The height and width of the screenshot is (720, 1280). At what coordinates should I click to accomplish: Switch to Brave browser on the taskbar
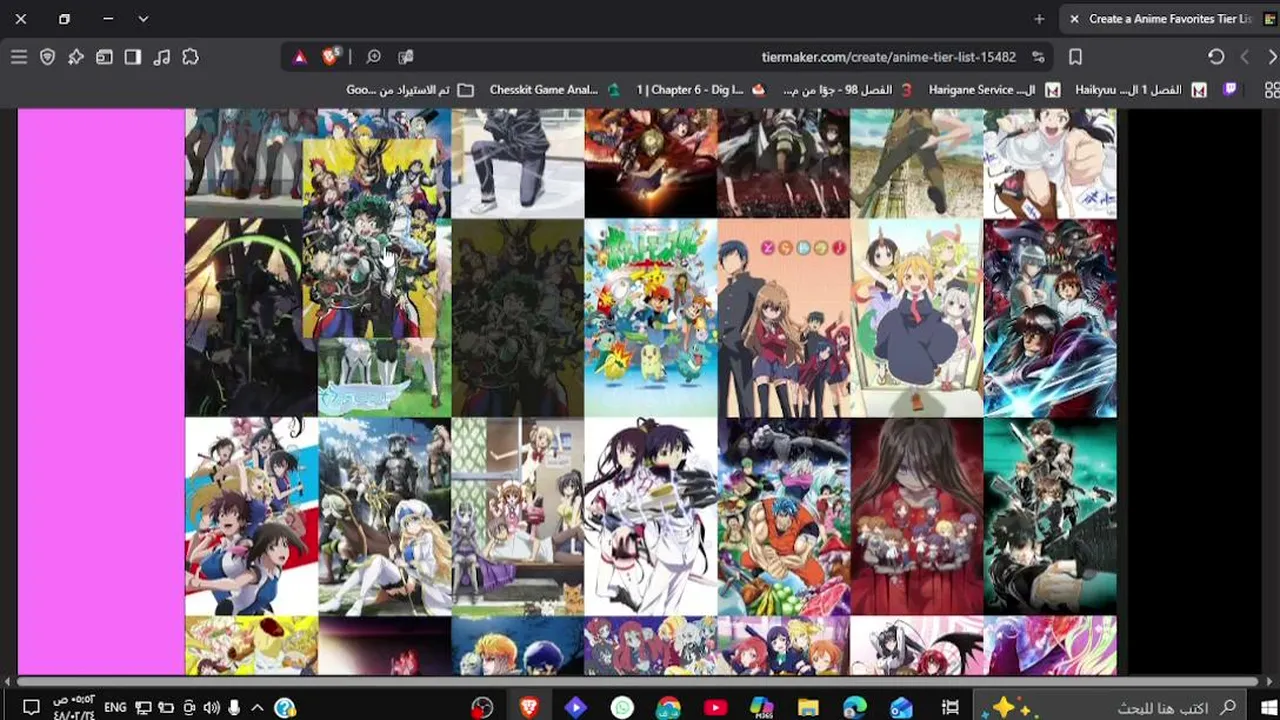529,707
